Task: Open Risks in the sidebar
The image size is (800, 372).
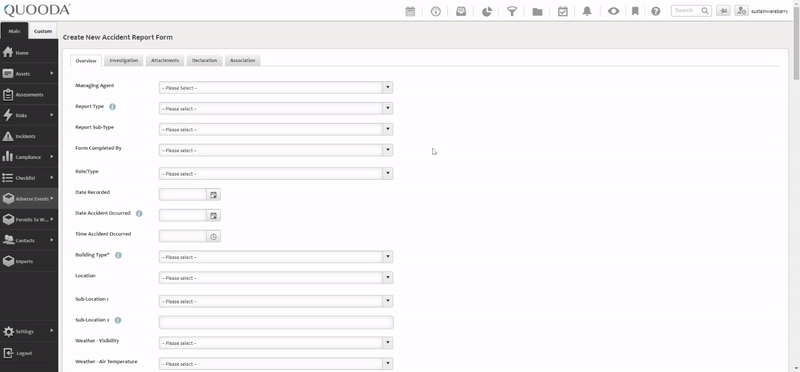Action: coord(29,115)
